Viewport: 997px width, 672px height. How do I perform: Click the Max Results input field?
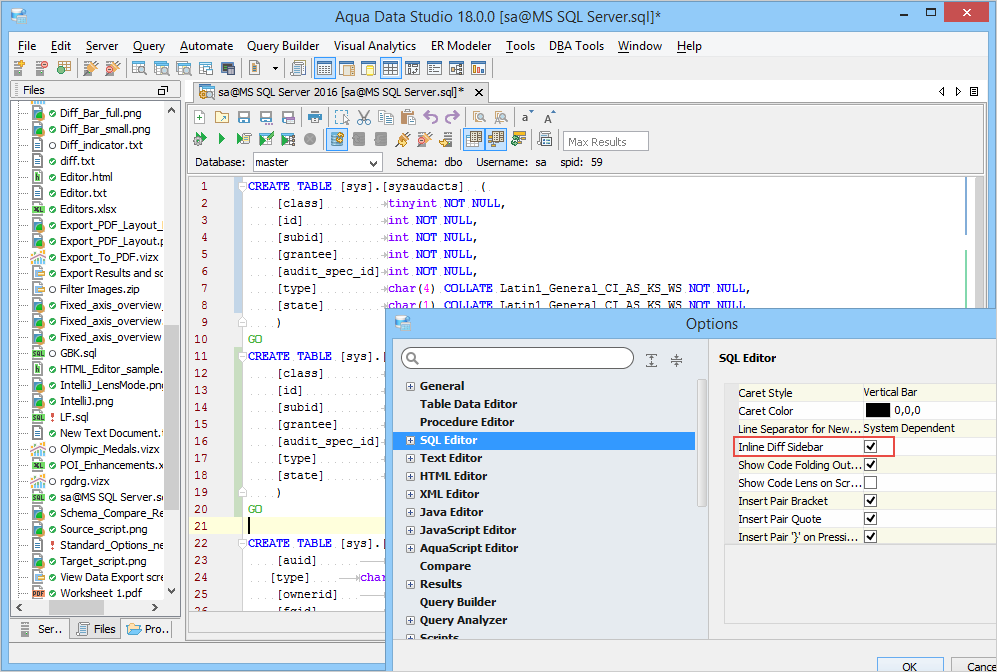[606, 142]
